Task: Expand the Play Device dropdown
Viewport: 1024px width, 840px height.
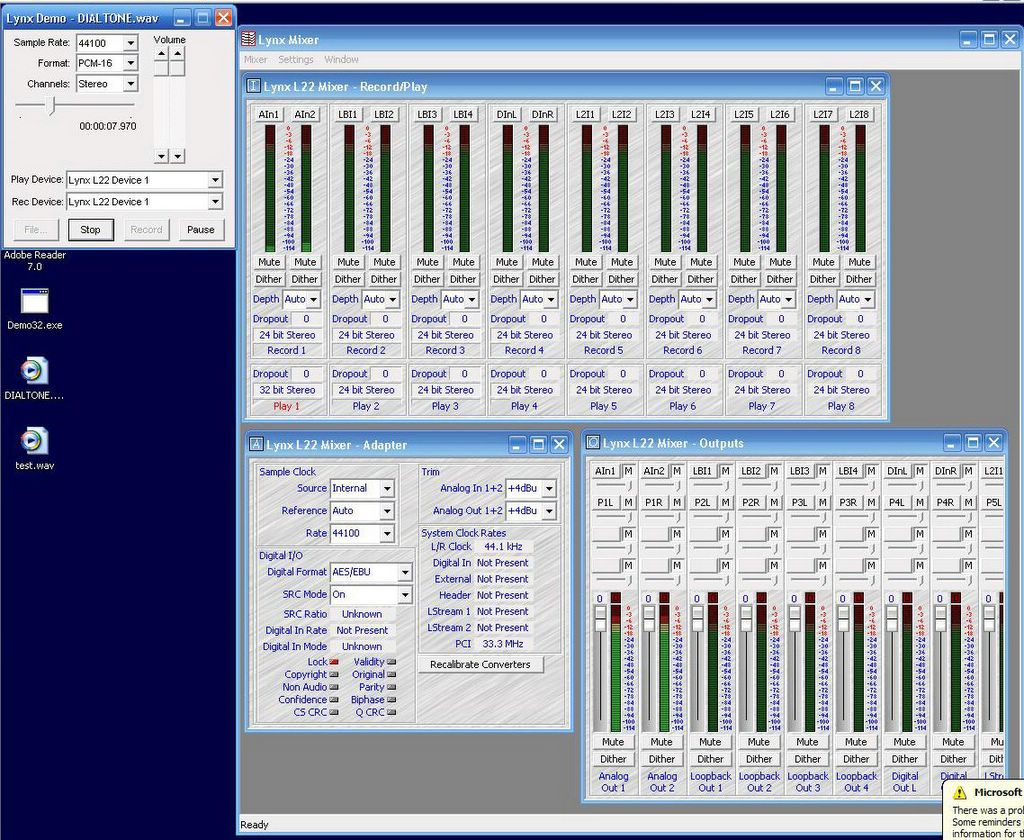Action: 215,180
